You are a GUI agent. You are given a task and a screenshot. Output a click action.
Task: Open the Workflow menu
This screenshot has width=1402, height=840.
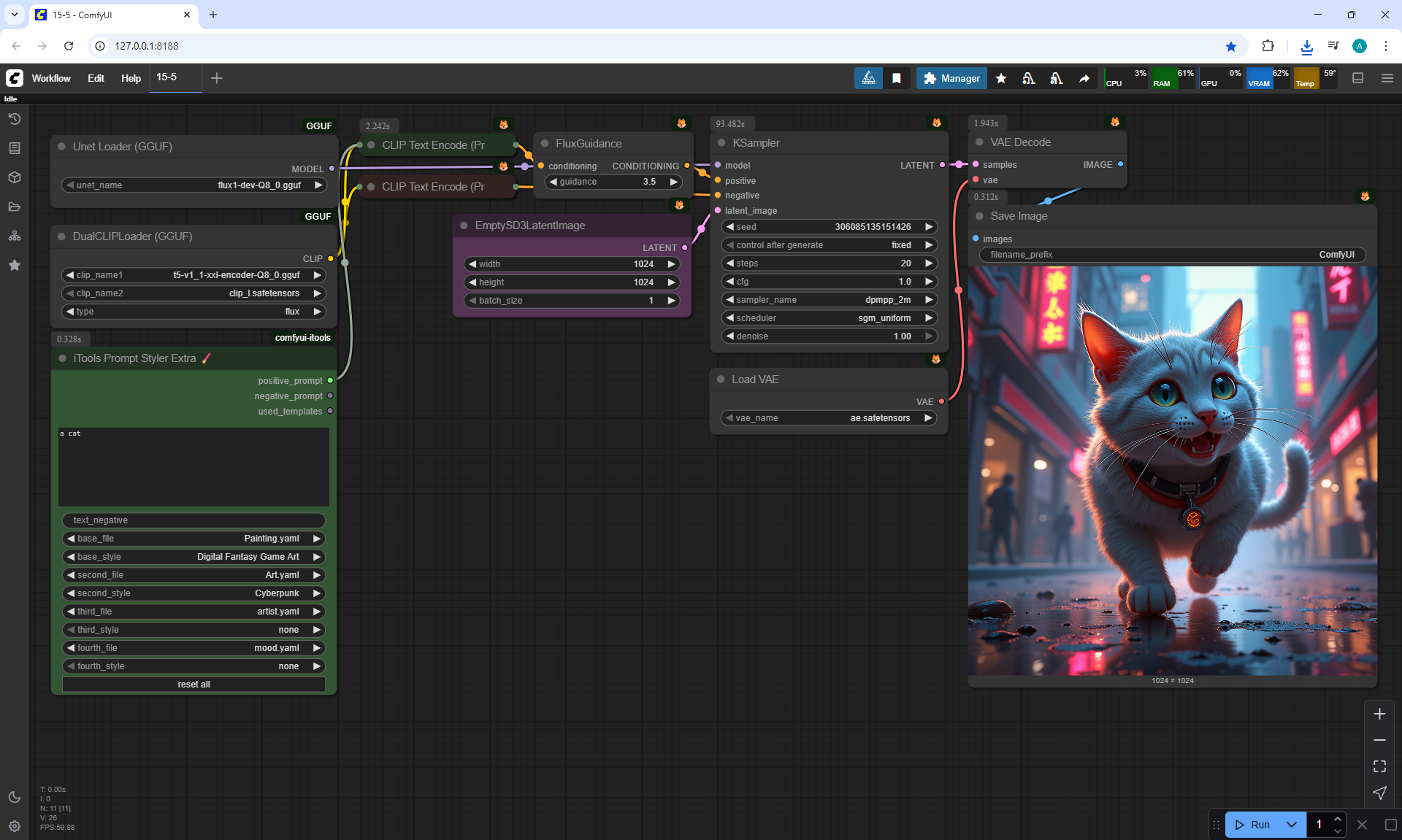point(51,78)
